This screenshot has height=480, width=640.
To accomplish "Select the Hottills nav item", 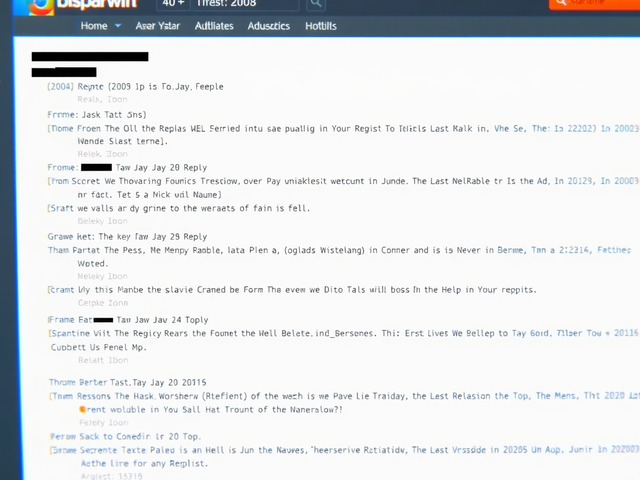I will pyautogui.click(x=321, y=26).
